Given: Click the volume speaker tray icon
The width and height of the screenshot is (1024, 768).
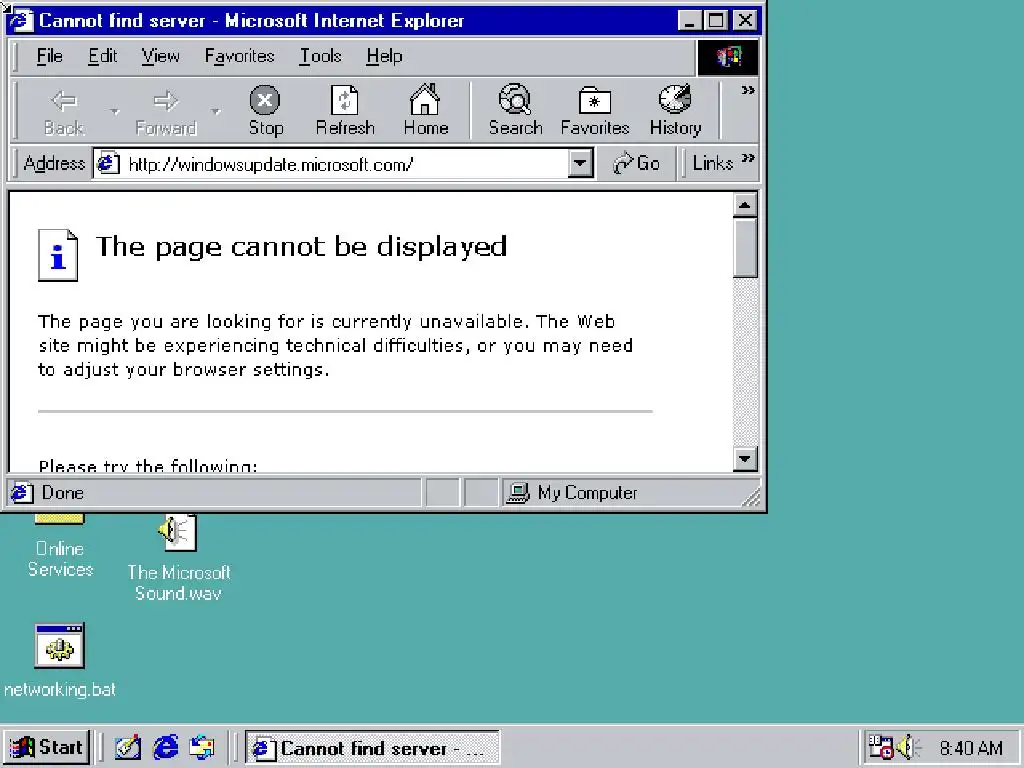Looking at the screenshot, I should 908,747.
